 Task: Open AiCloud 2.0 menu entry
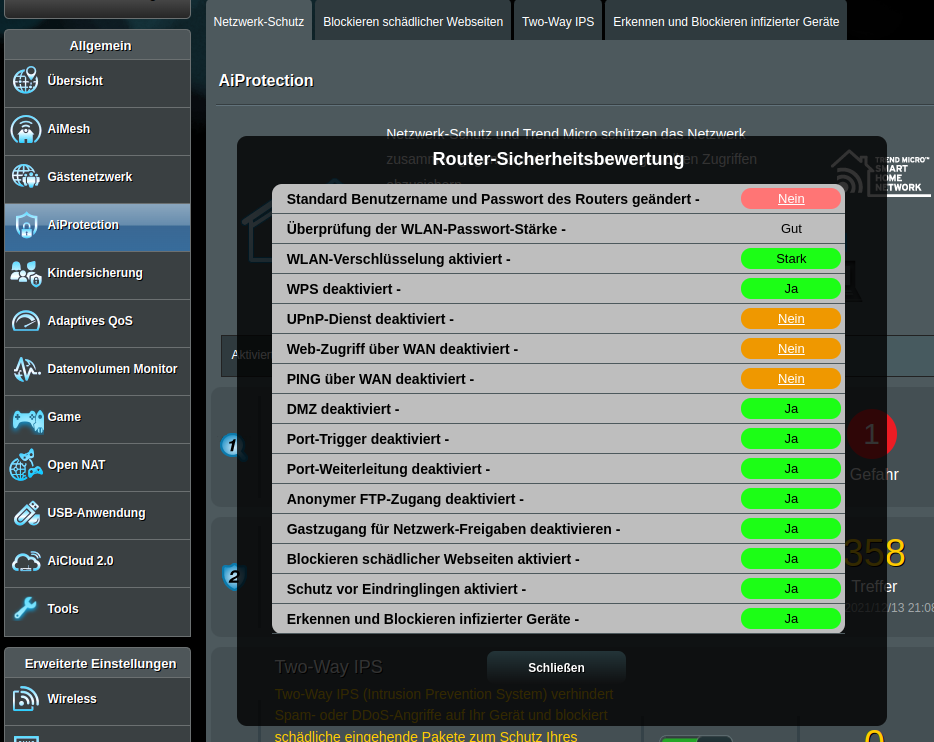(x=98, y=563)
